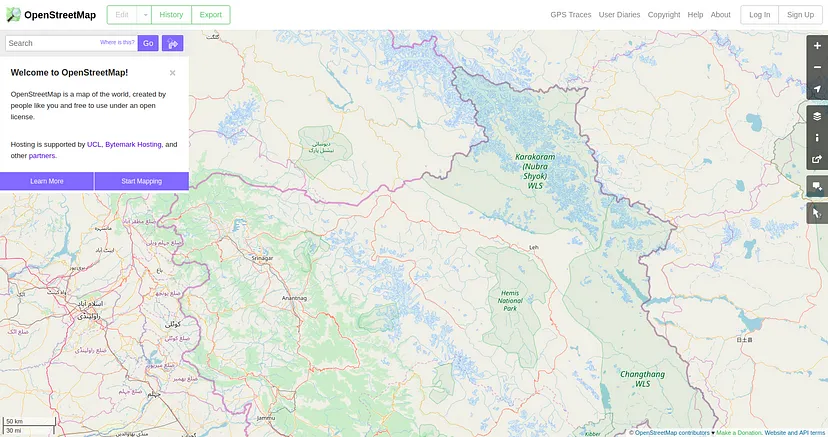Open directions between two points
Image resolution: width=828 pixels, height=437 pixels.
(x=173, y=43)
